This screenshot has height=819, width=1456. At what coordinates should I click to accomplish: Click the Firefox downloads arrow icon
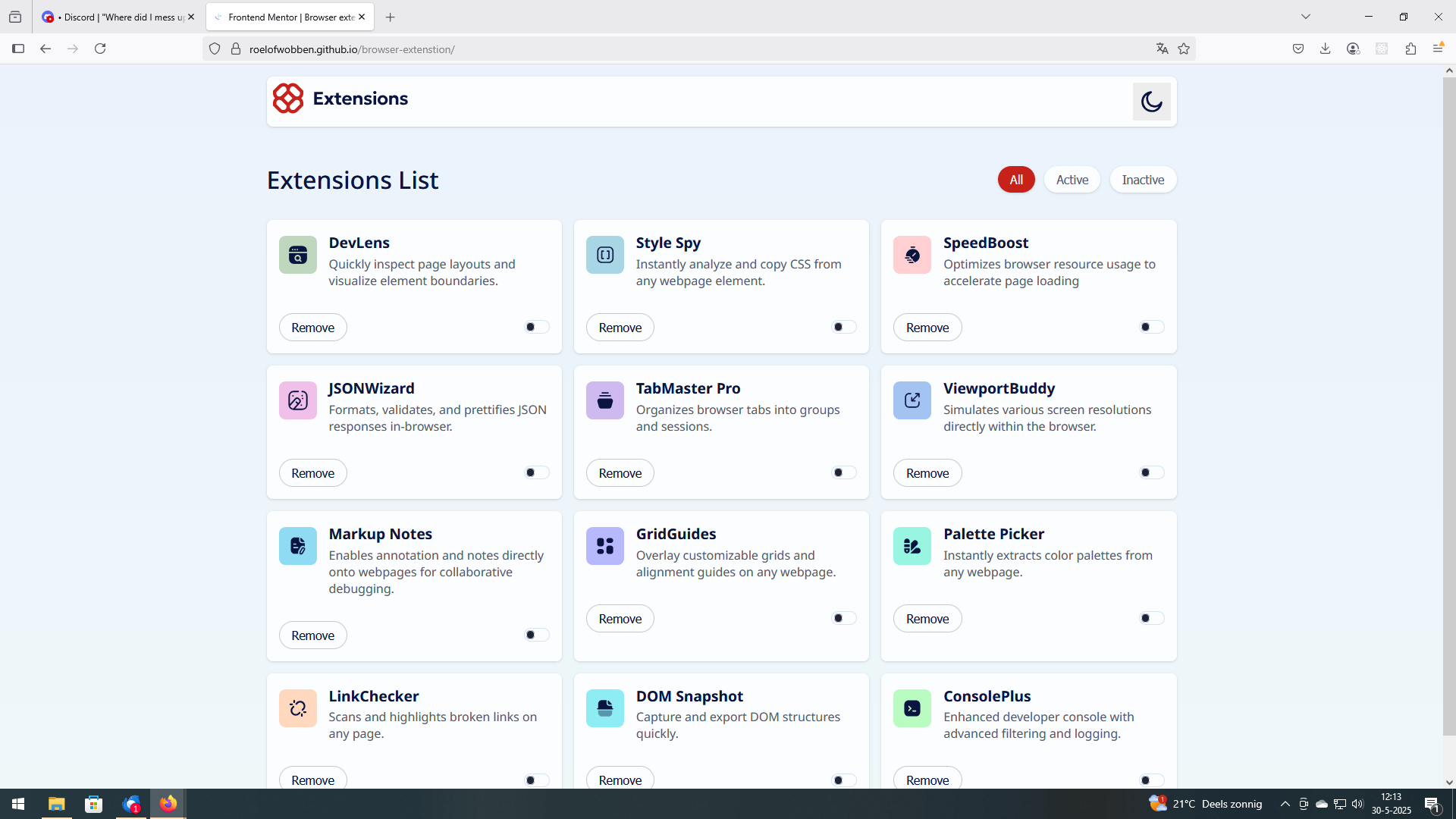(1325, 49)
